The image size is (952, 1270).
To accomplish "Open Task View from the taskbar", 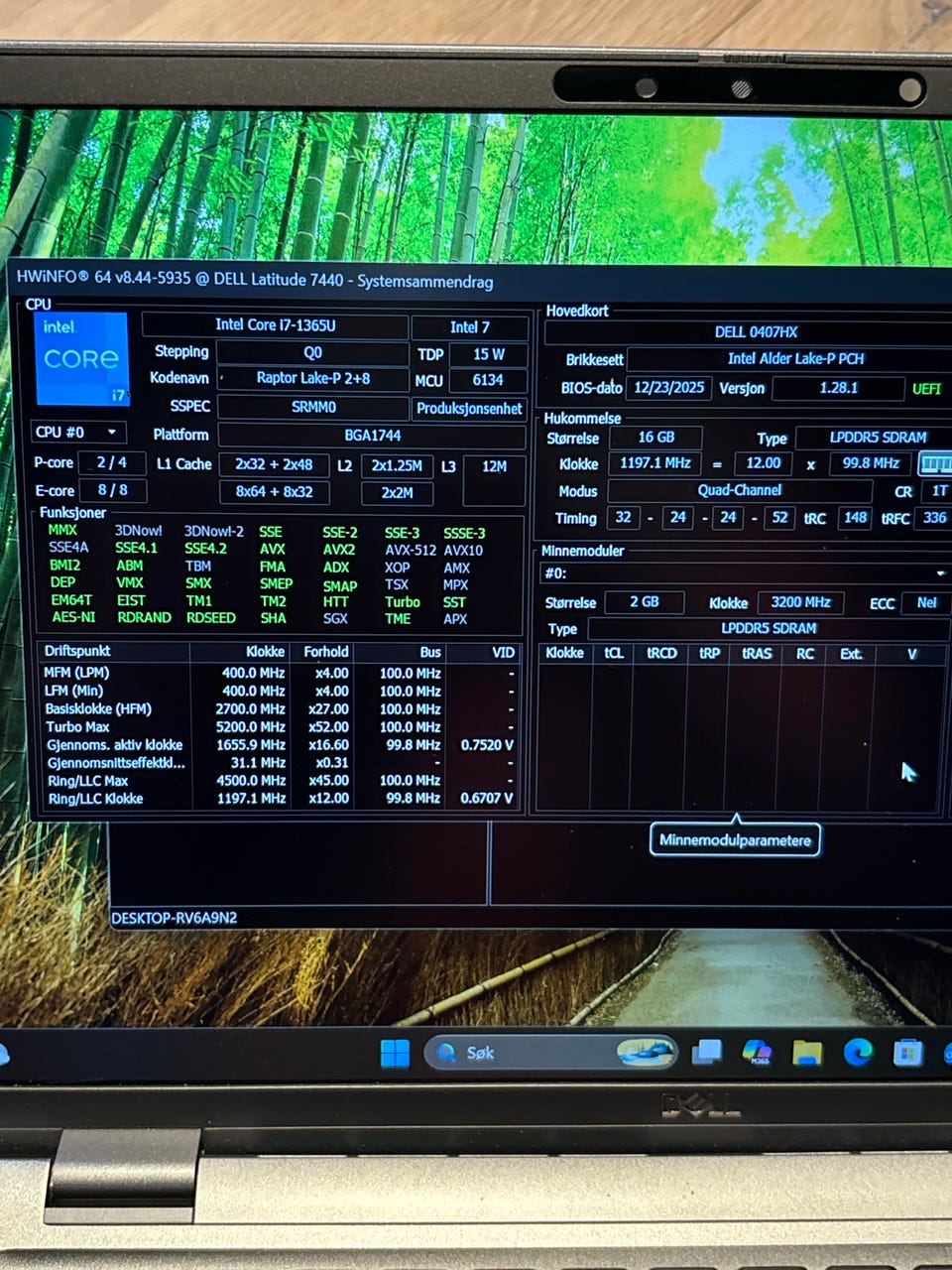I will [707, 1053].
